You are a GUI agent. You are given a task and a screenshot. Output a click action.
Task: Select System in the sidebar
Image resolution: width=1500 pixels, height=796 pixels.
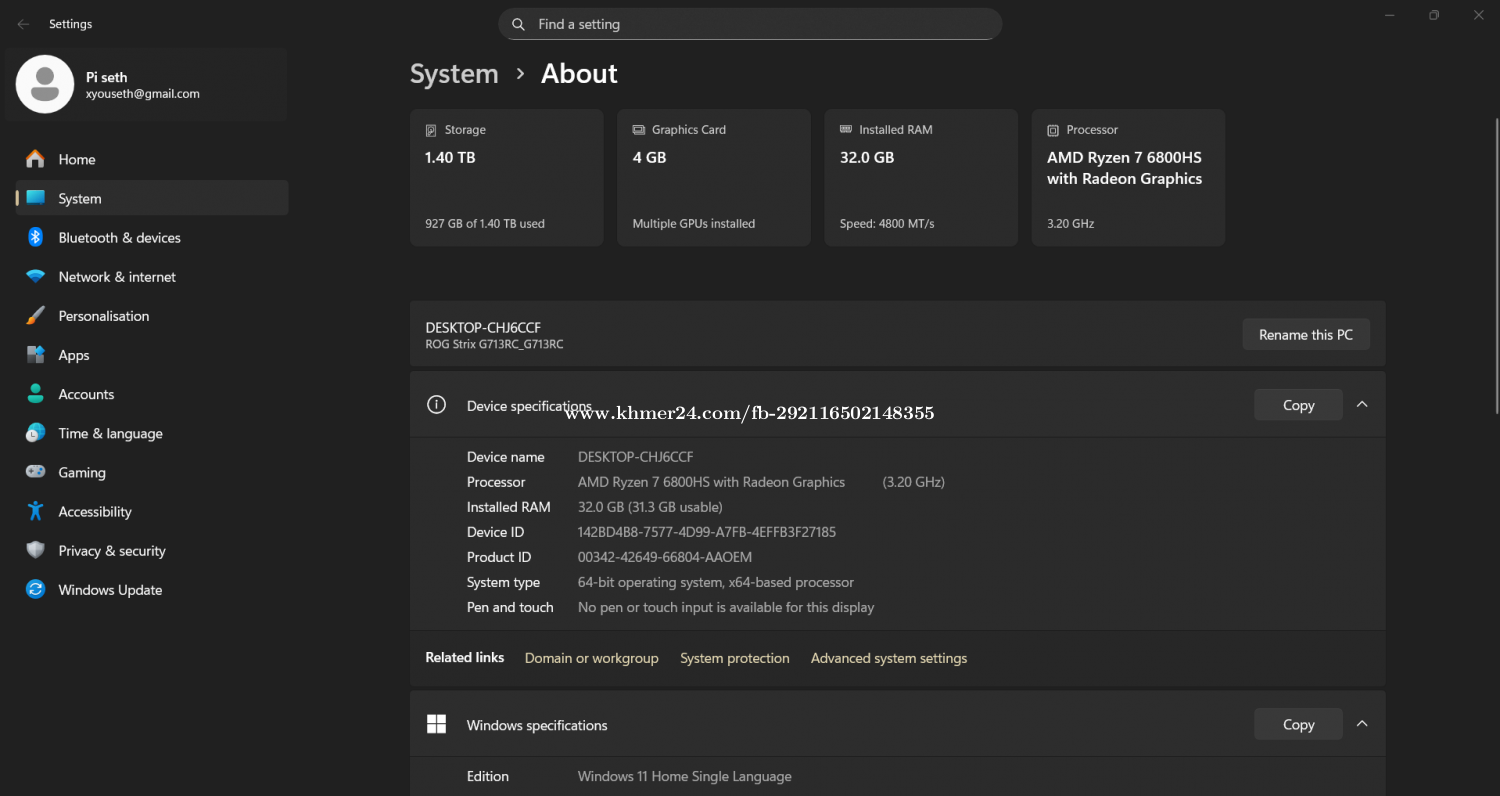coord(80,198)
